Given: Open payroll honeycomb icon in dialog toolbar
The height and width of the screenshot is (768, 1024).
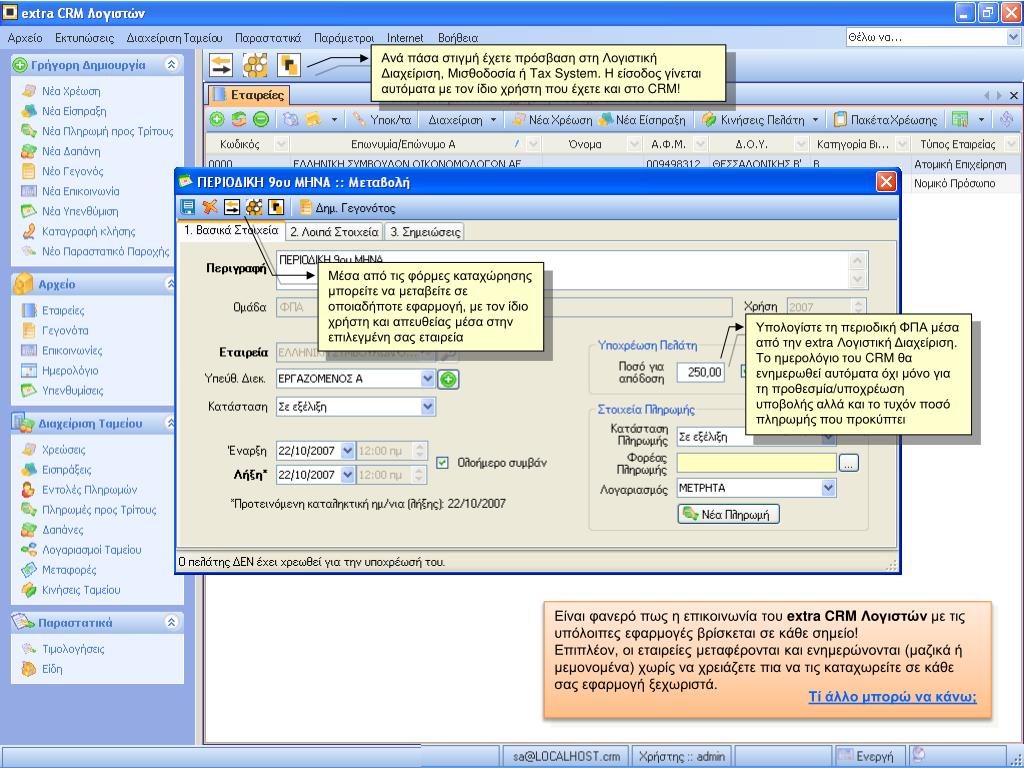Looking at the screenshot, I should (254, 208).
